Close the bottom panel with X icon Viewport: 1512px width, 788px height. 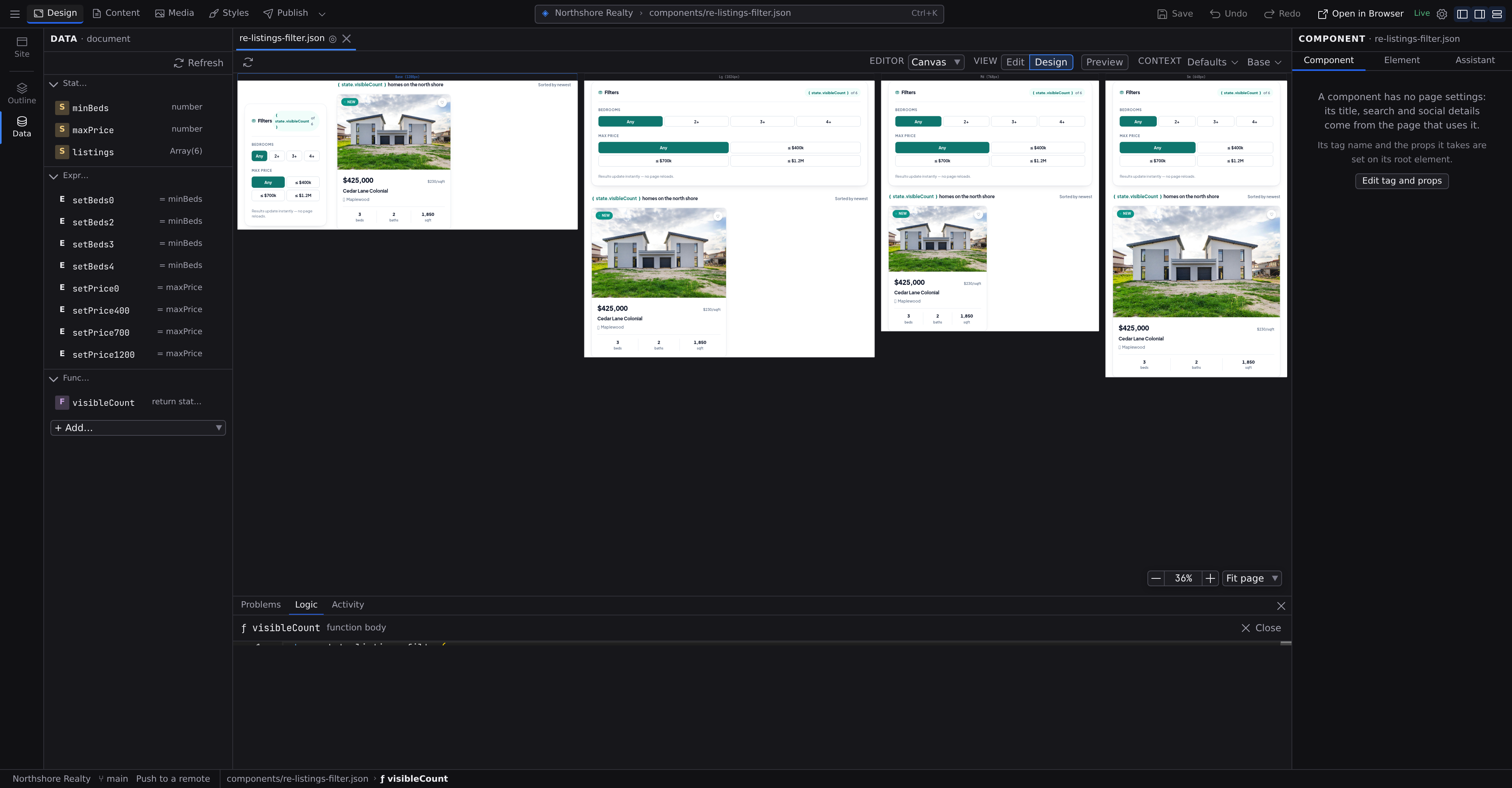point(1281,606)
